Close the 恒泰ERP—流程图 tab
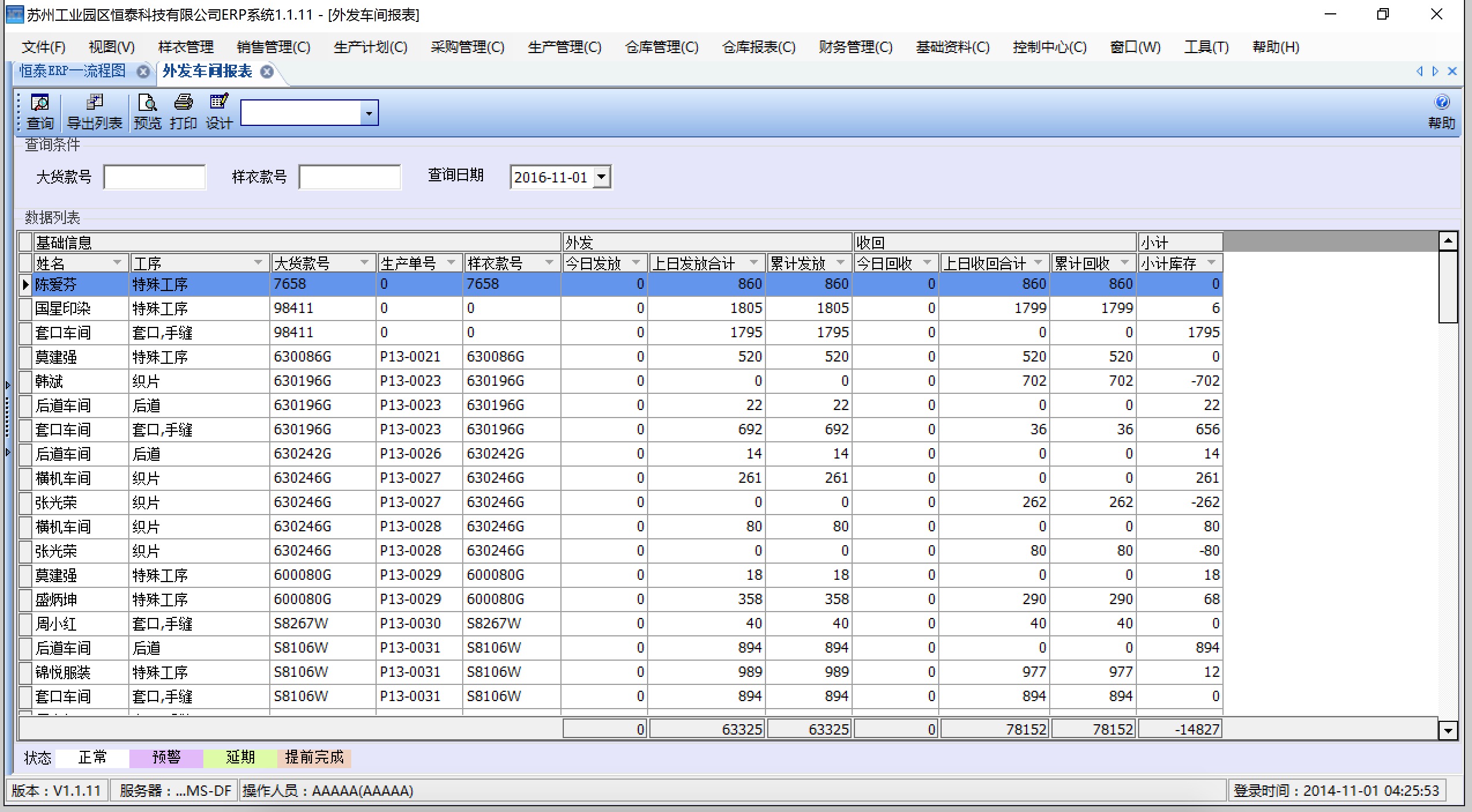 pyautogui.click(x=143, y=72)
